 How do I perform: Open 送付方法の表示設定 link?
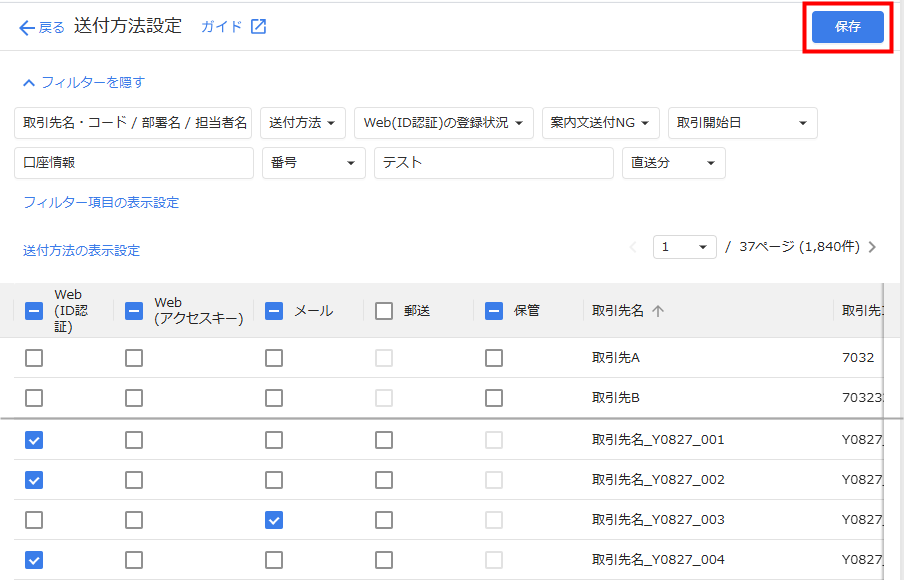click(x=82, y=250)
